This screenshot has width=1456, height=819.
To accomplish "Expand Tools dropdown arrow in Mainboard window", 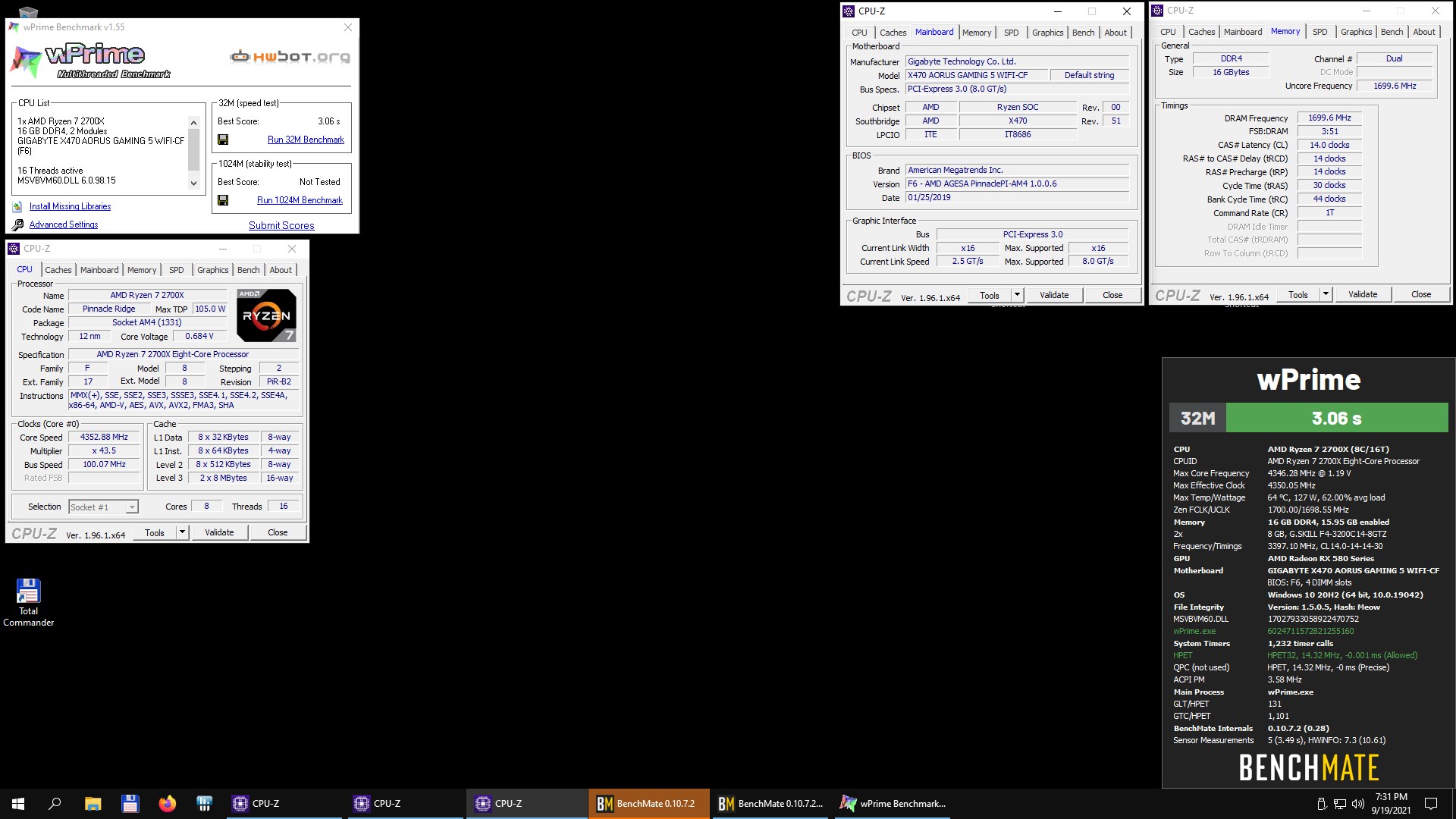I will [1017, 295].
